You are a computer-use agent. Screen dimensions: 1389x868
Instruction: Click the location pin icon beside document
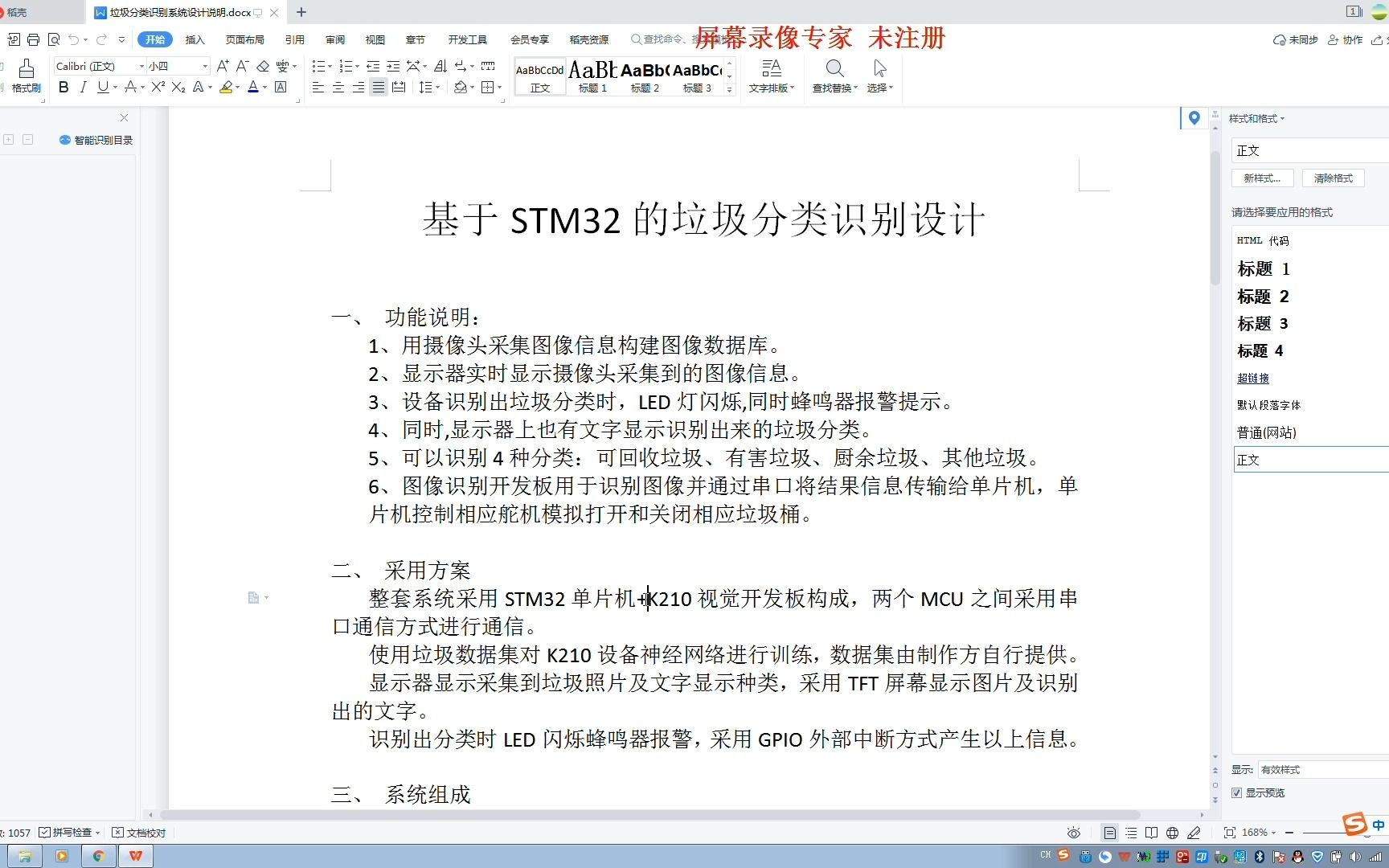[x=1194, y=118]
